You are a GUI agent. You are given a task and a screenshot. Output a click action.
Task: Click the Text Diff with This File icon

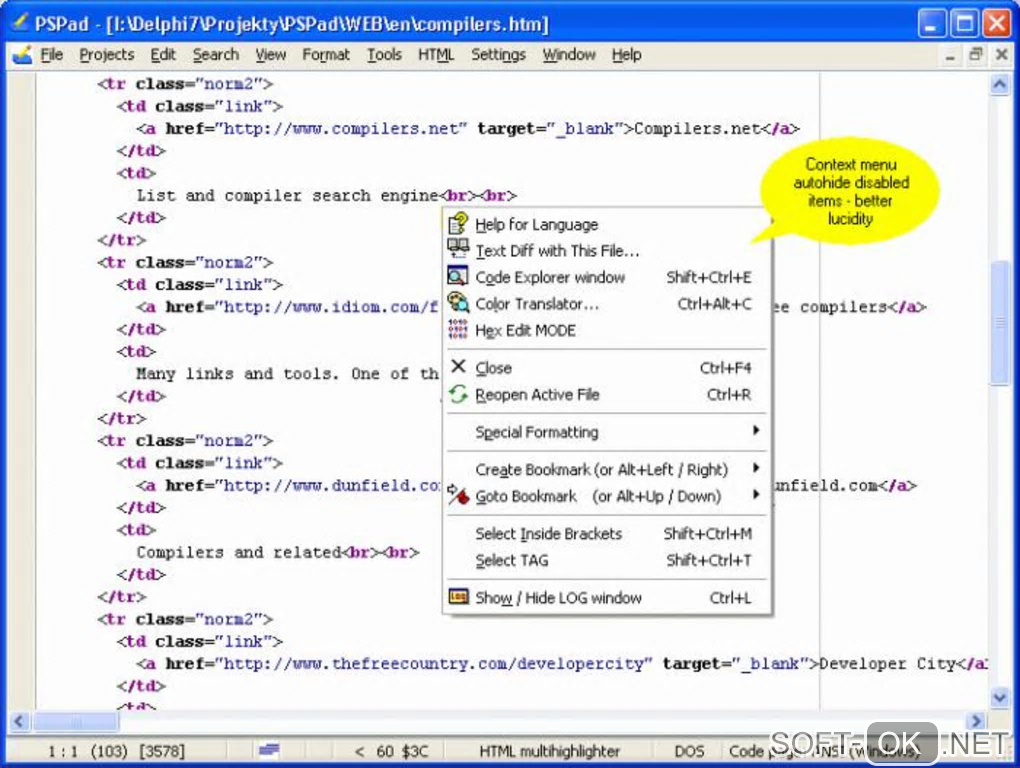click(x=458, y=249)
